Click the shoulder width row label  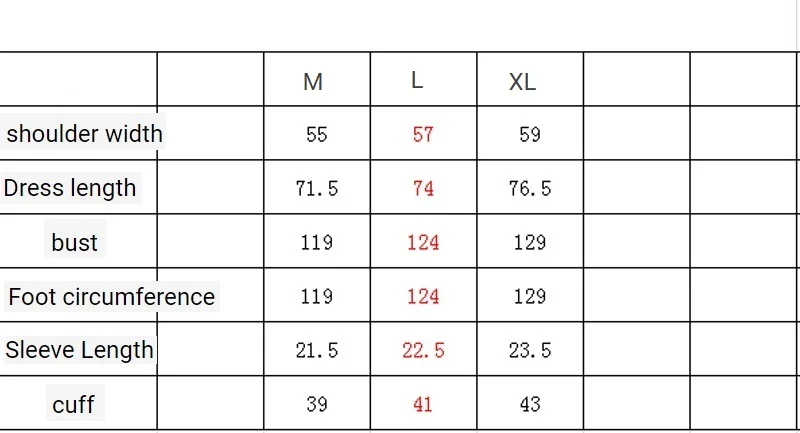tap(84, 134)
